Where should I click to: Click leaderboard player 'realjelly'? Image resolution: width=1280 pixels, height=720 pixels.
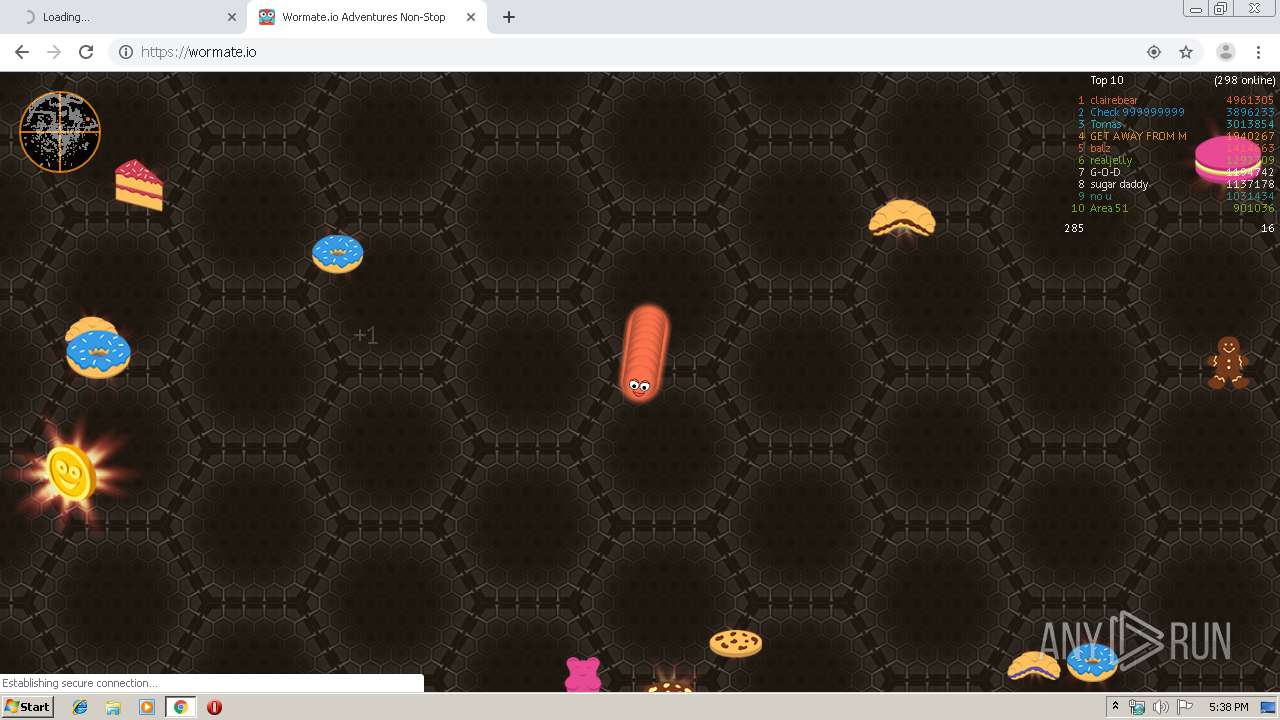click(x=1111, y=160)
